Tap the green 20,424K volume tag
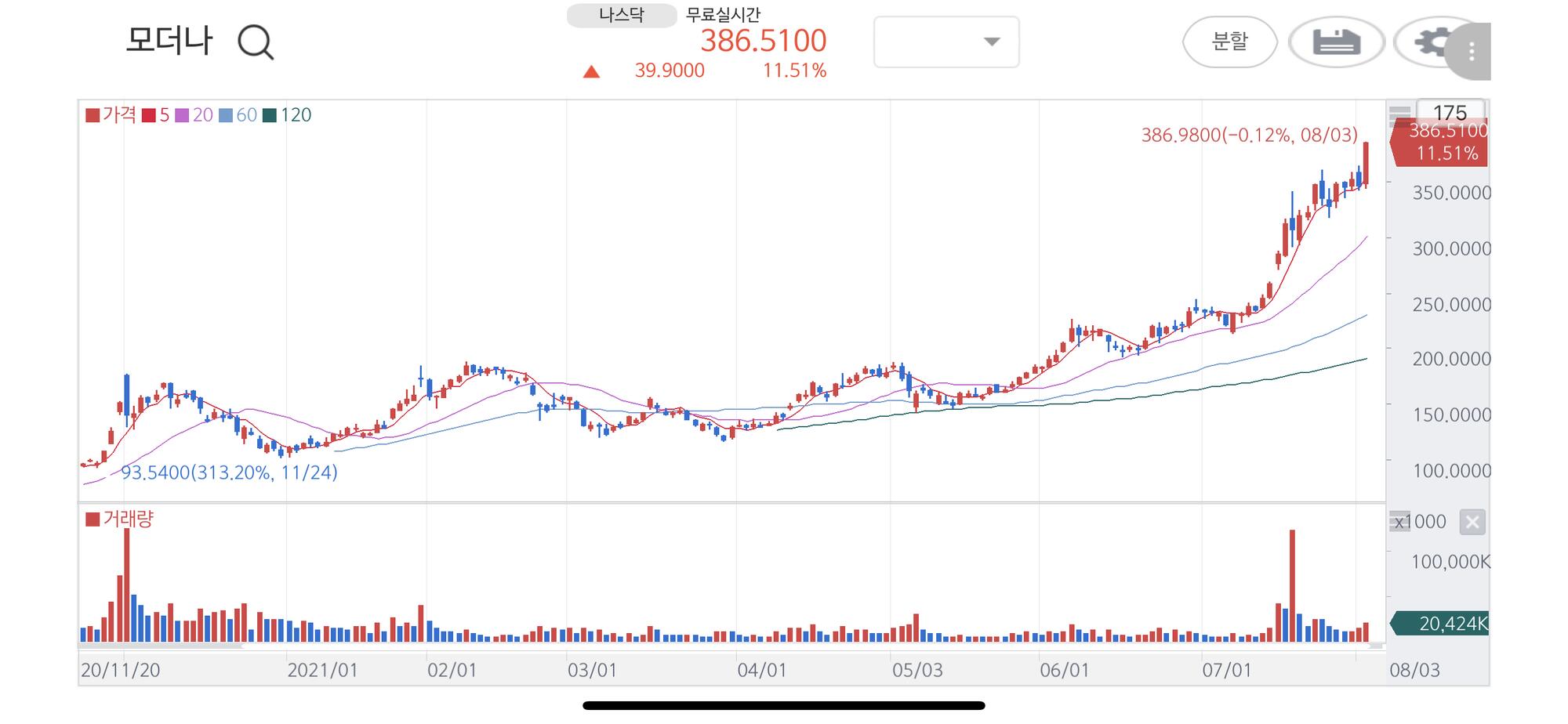1568x724 pixels. click(1439, 624)
